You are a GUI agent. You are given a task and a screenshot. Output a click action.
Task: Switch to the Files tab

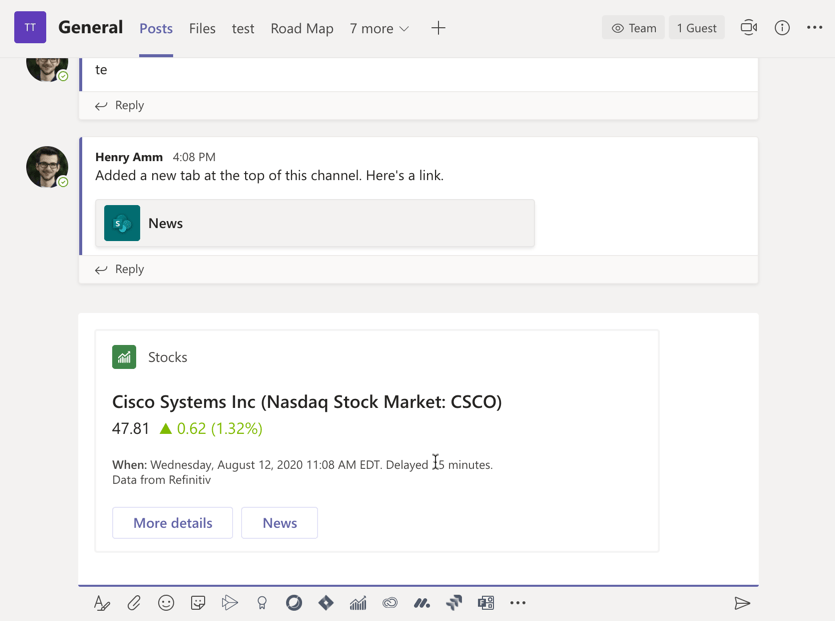[x=202, y=28]
